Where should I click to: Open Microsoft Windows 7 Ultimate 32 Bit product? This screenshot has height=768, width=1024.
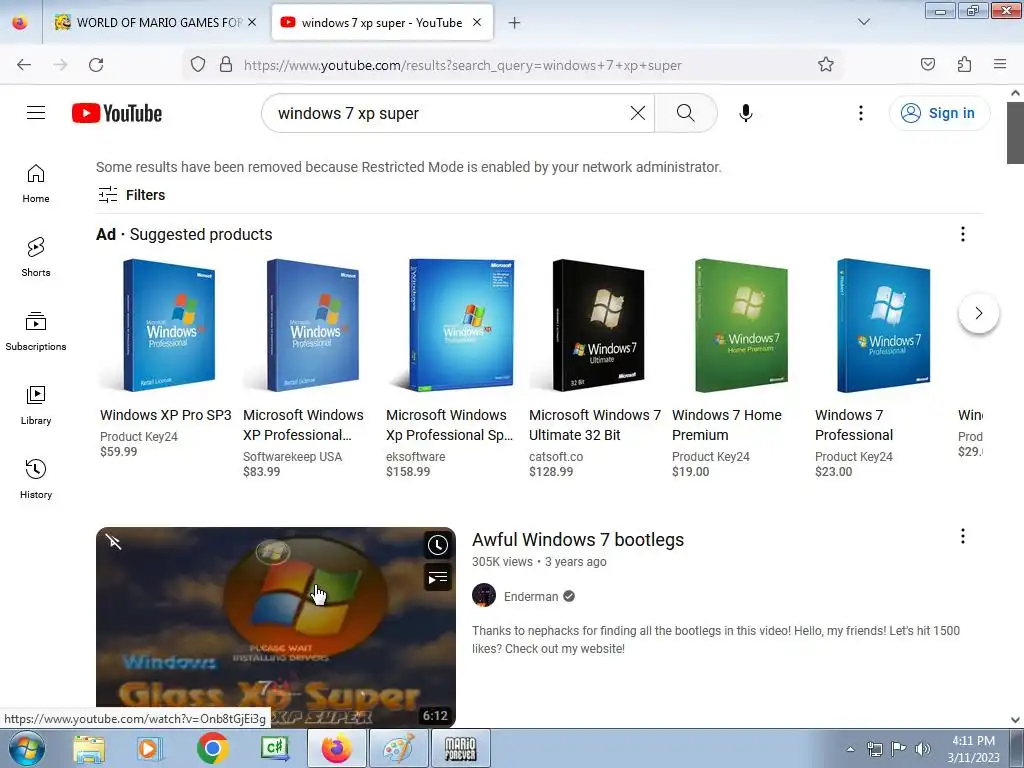595,425
